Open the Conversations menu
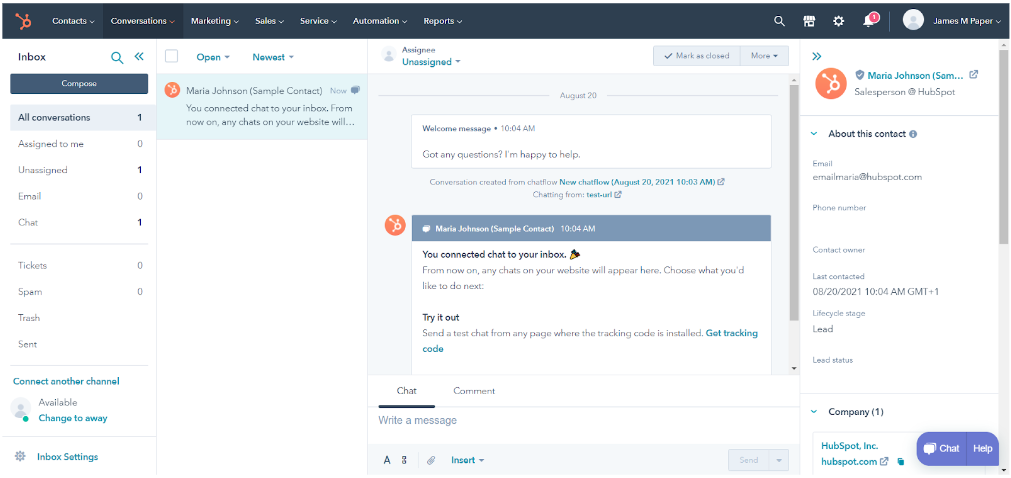The height and width of the screenshot is (478, 1011). tap(142, 21)
